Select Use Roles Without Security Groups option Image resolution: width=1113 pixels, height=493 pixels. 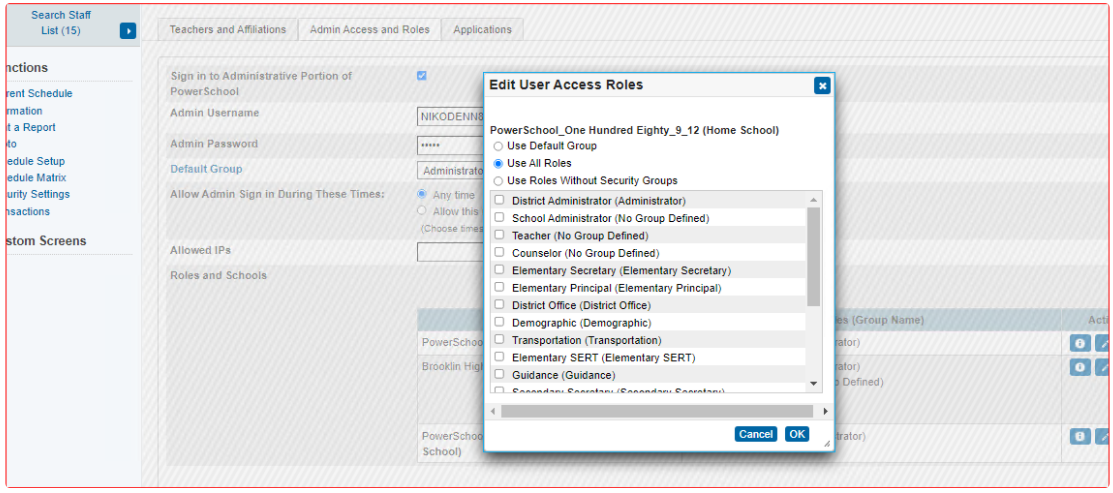click(498, 181)
